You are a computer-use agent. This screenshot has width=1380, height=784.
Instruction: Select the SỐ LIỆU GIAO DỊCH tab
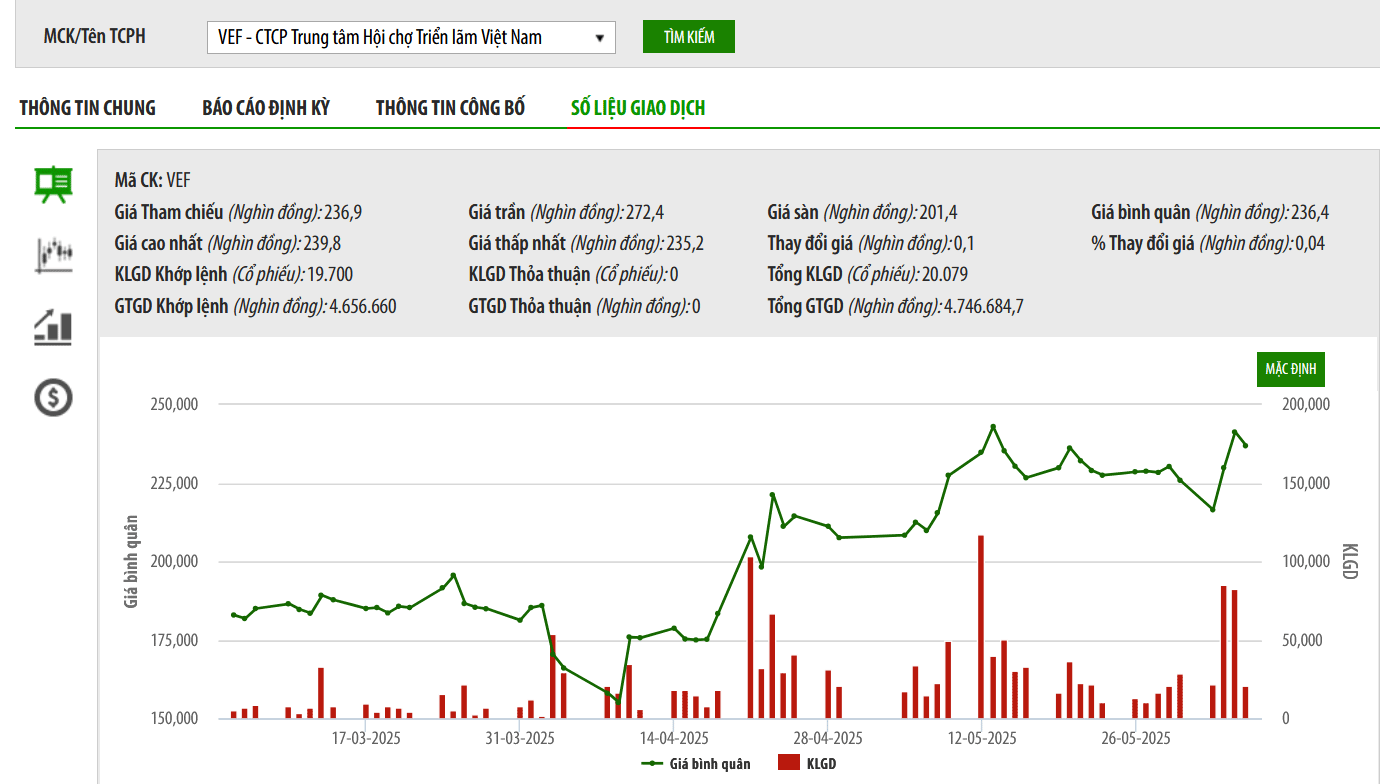click(x=638, y=108)
